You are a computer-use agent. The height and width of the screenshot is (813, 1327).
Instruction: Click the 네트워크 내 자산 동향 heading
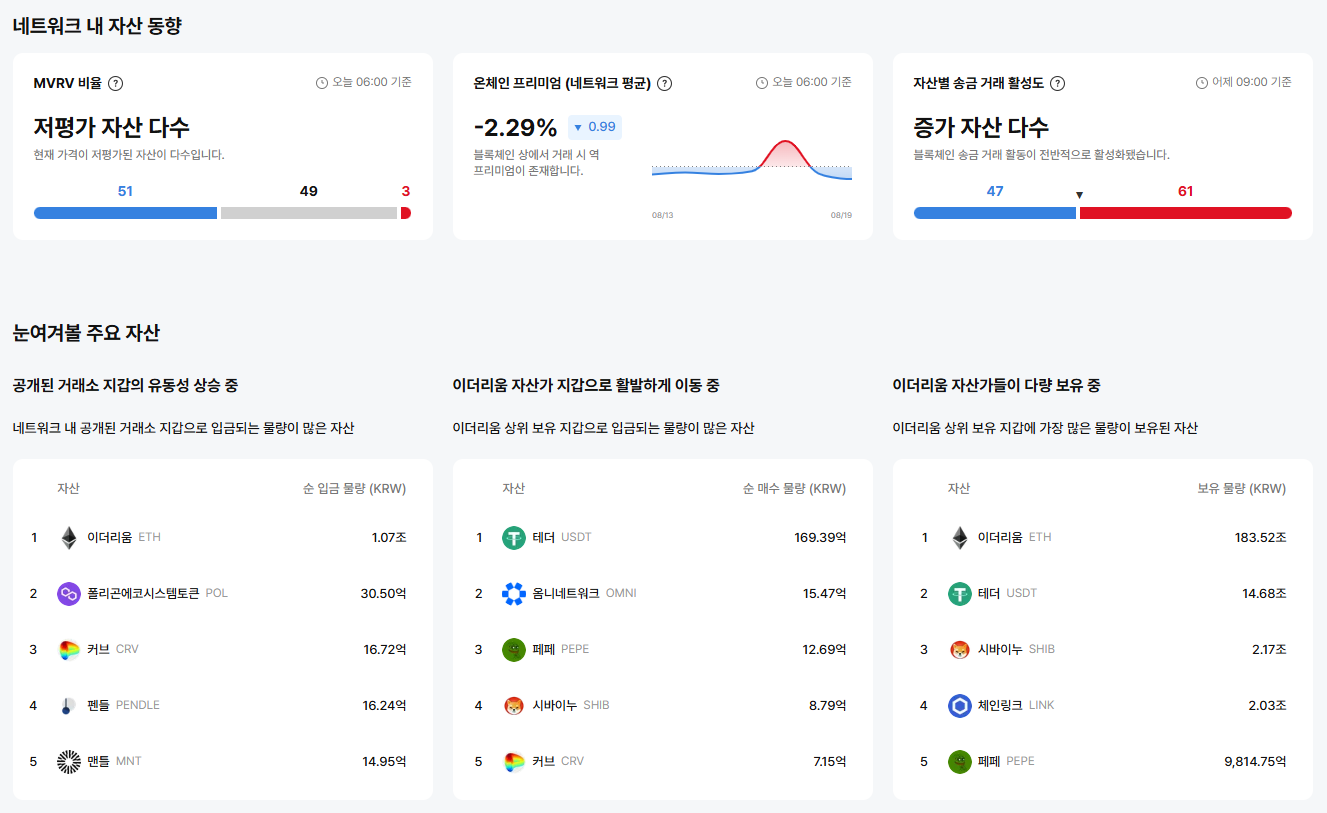click(97, 27)
